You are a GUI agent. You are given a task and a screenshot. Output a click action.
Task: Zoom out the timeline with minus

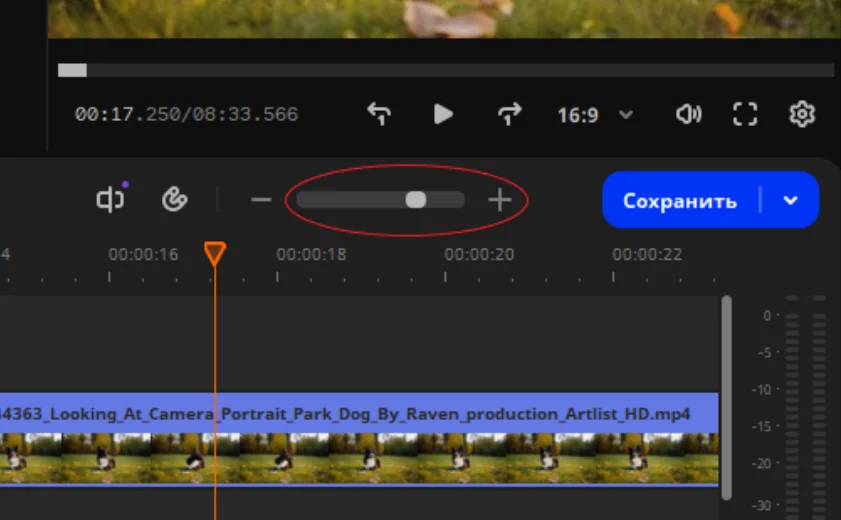[x=261, y=200]
